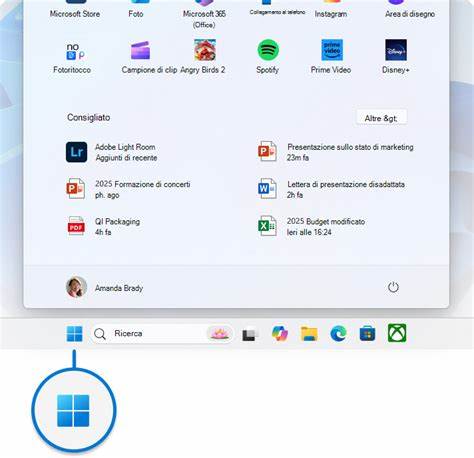Click the power button icon
The width and height of the screenshot is (474, 458).
[393, 287]
